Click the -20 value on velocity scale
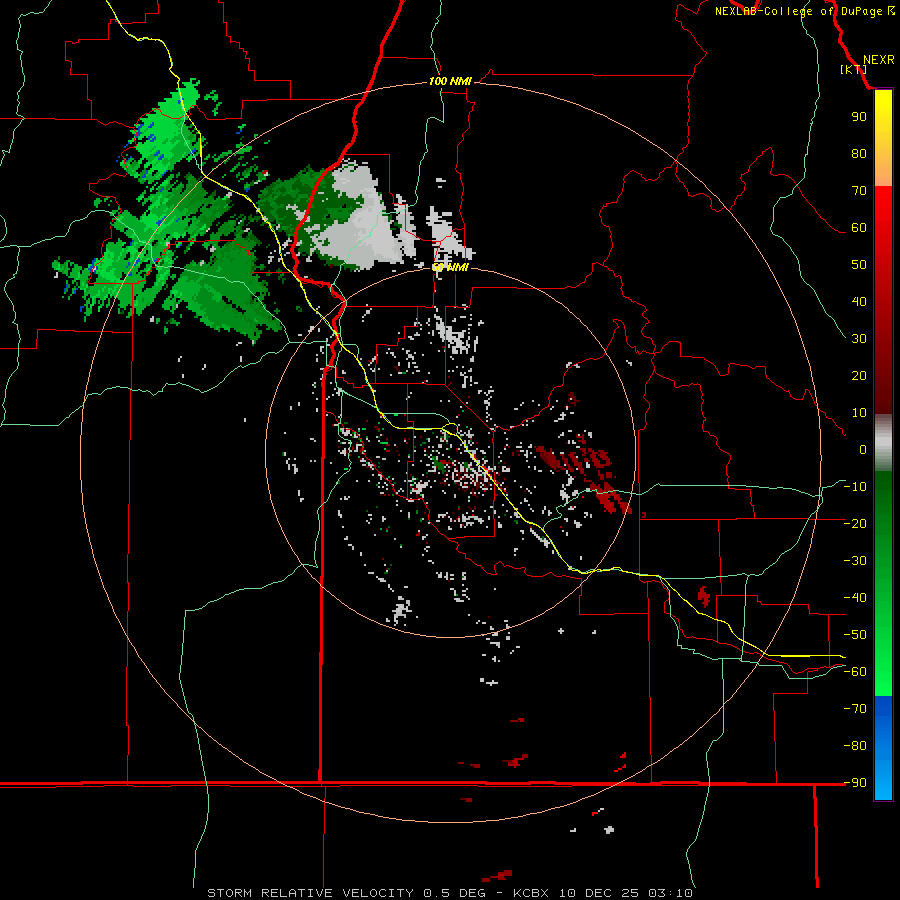900x900 pixels. click(855, 523)
